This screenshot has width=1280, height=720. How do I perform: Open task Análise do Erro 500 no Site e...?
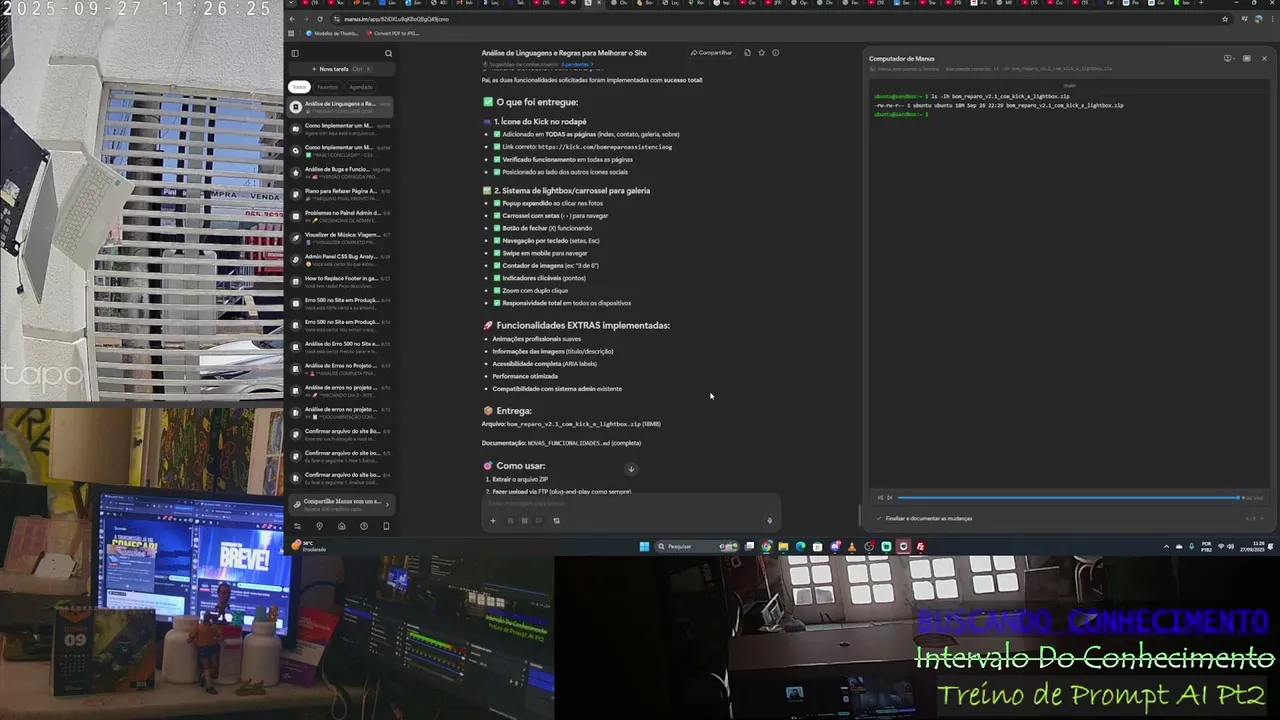coord(340,347)
